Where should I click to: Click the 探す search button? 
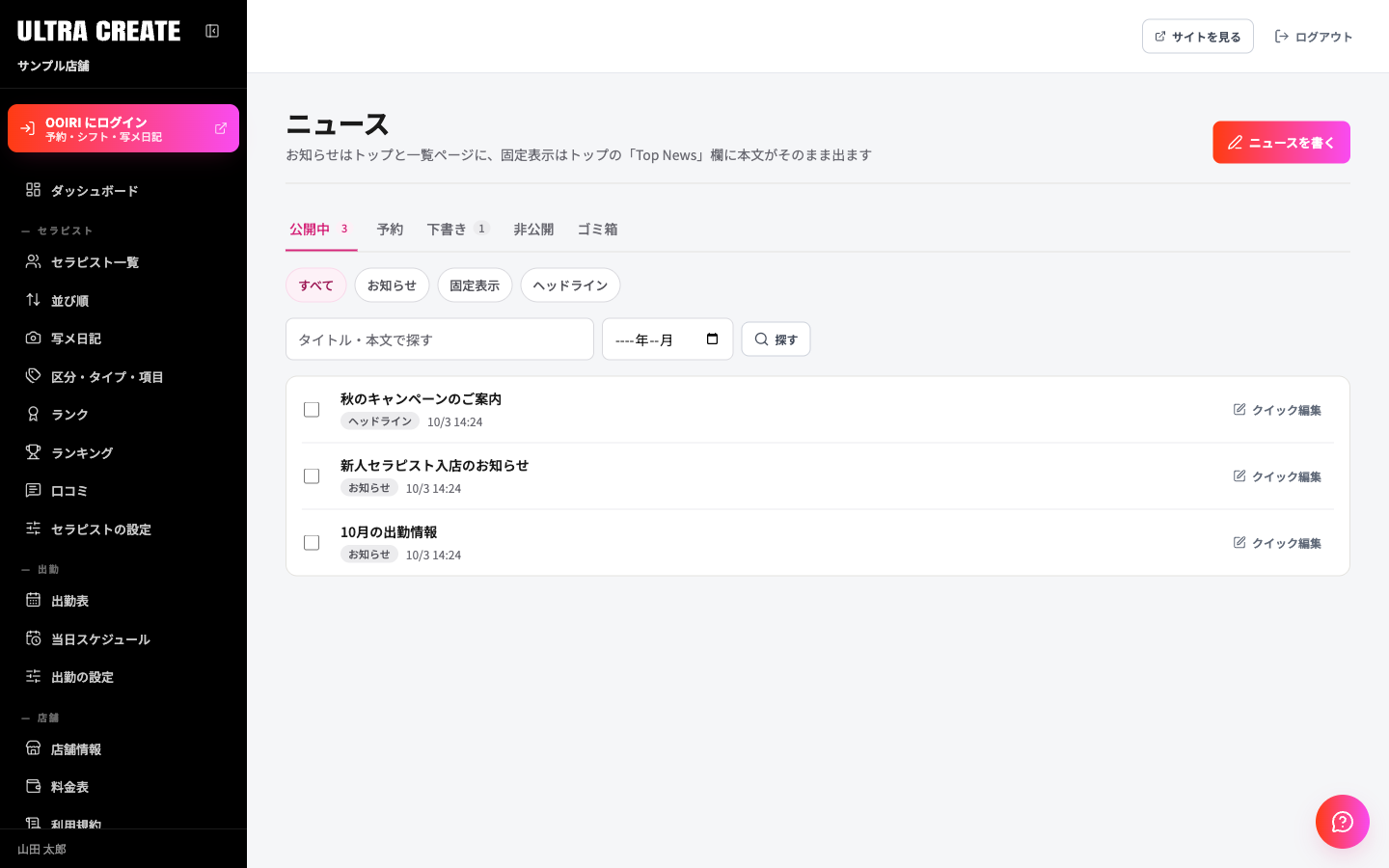776,339
